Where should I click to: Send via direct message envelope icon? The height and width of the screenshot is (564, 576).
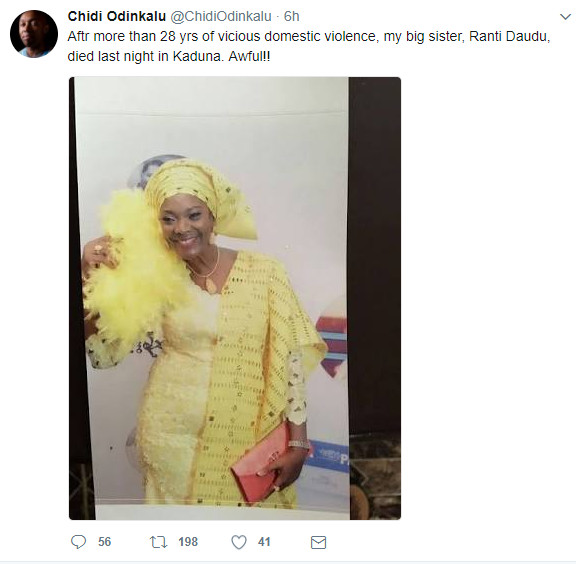coord(318,542)
